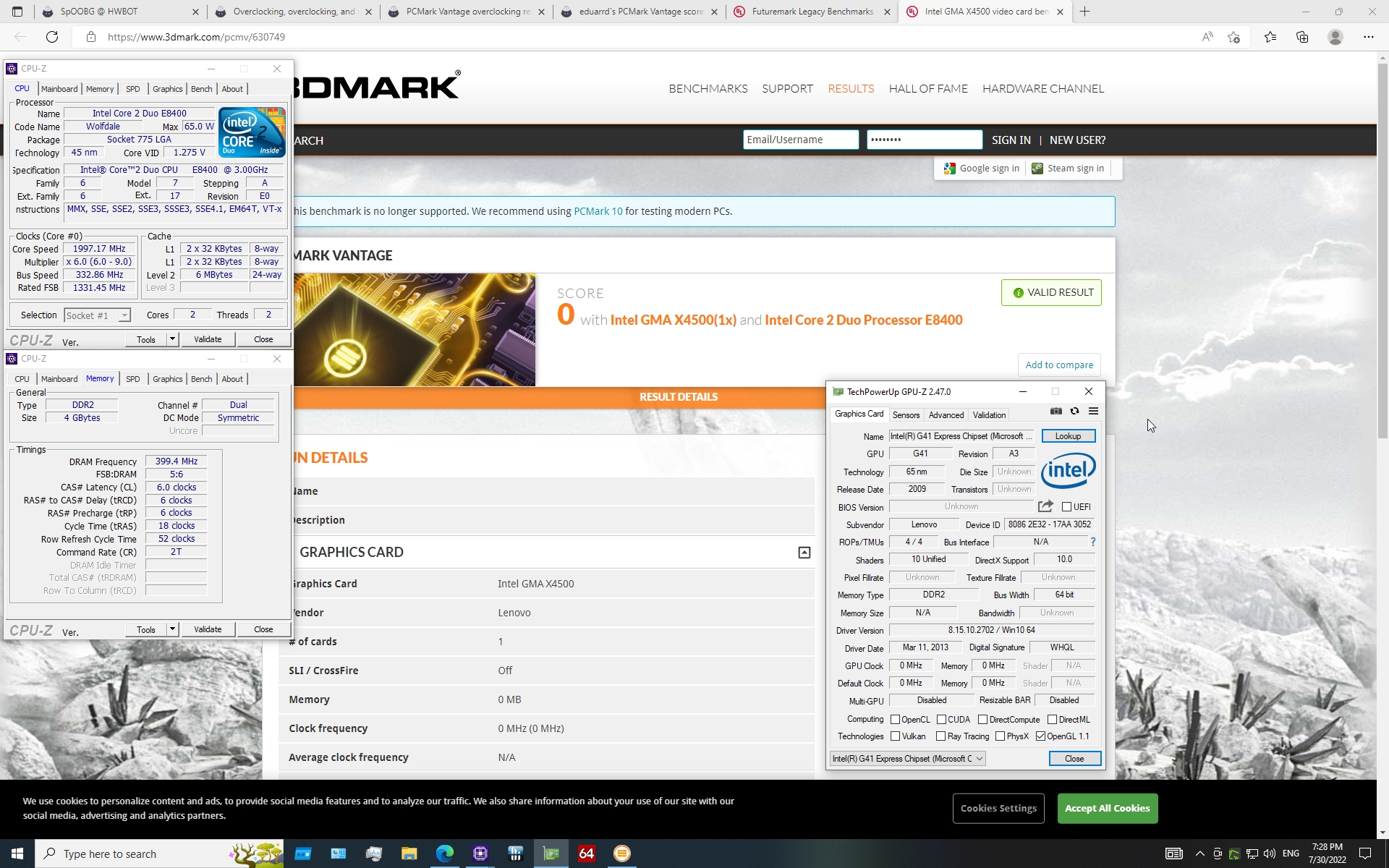Screen dimensions: 1389x868
Task: Click the Bus Interface question mark help
Action: coord(1092,542)
